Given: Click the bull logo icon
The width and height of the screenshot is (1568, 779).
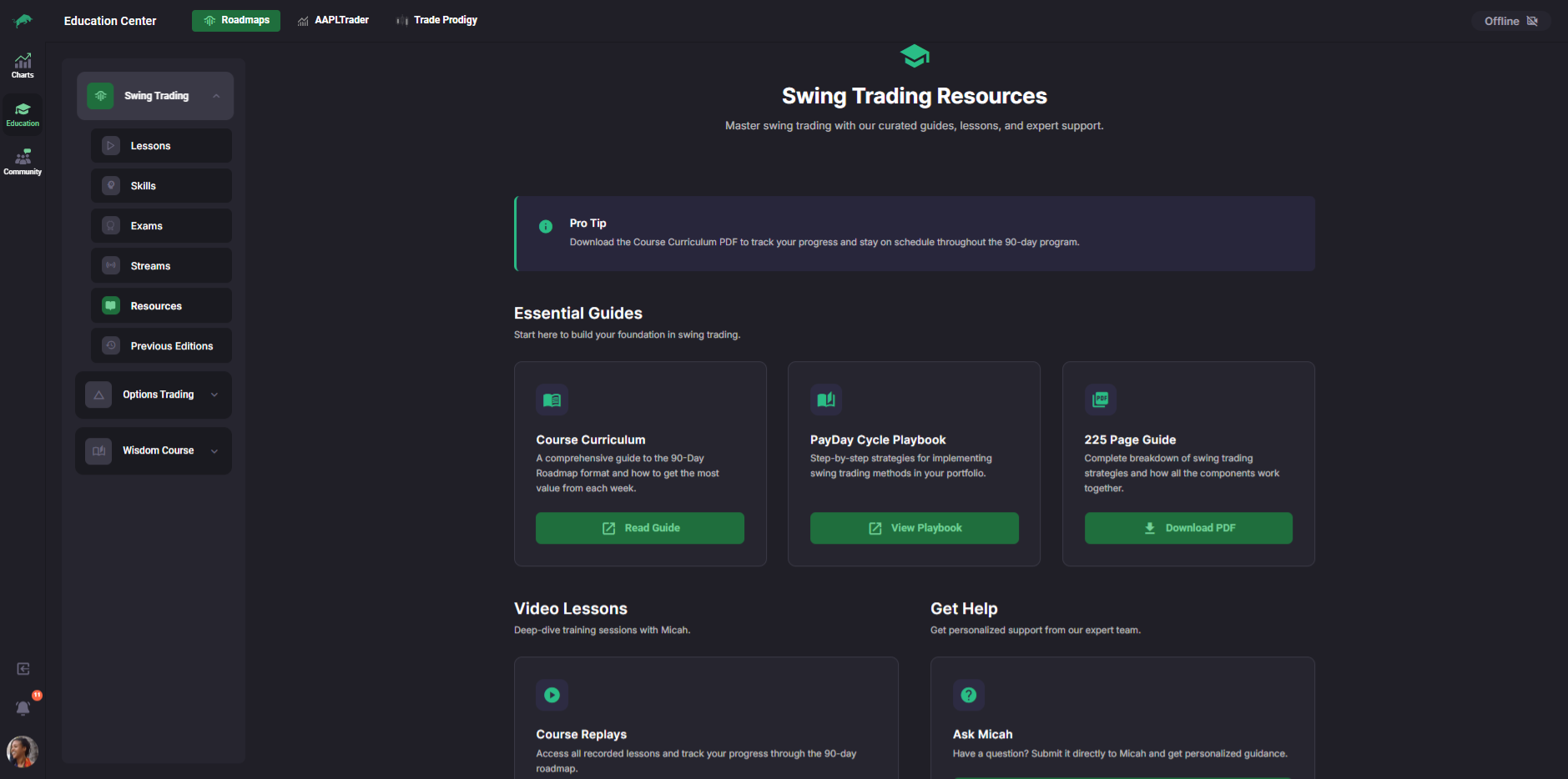Looking at the screenshot, I should 23,21.
